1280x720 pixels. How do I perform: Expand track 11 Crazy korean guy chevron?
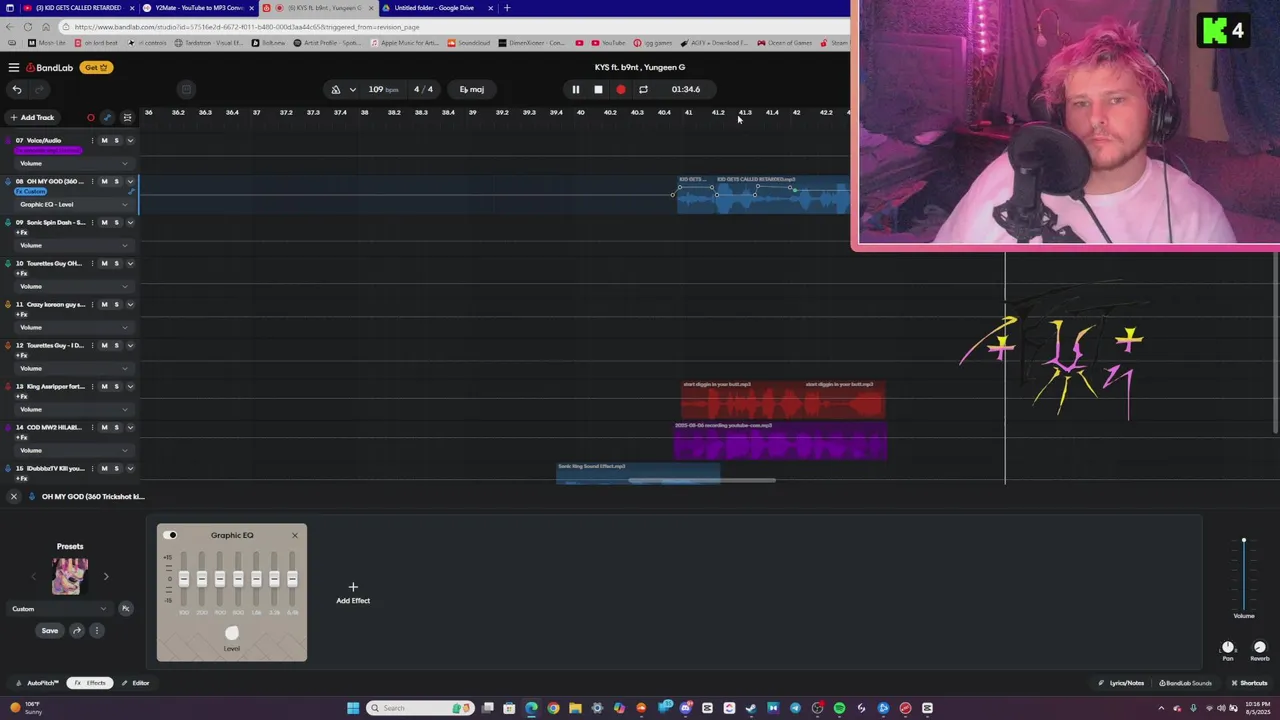(x=130, y=304)
